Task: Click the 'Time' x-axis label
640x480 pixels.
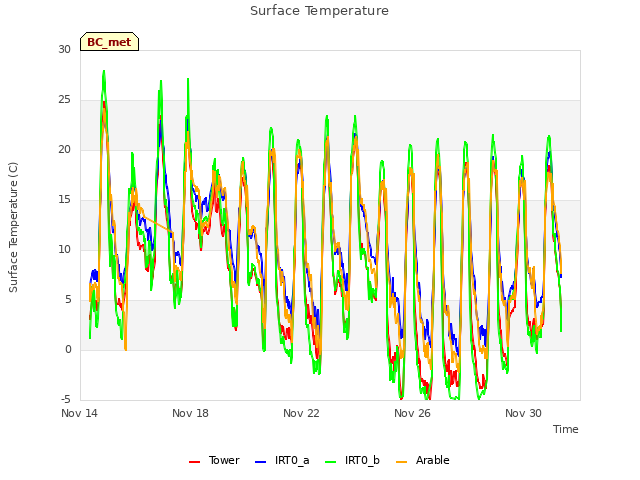Action: pyautogui.click(x=565, y=429)
